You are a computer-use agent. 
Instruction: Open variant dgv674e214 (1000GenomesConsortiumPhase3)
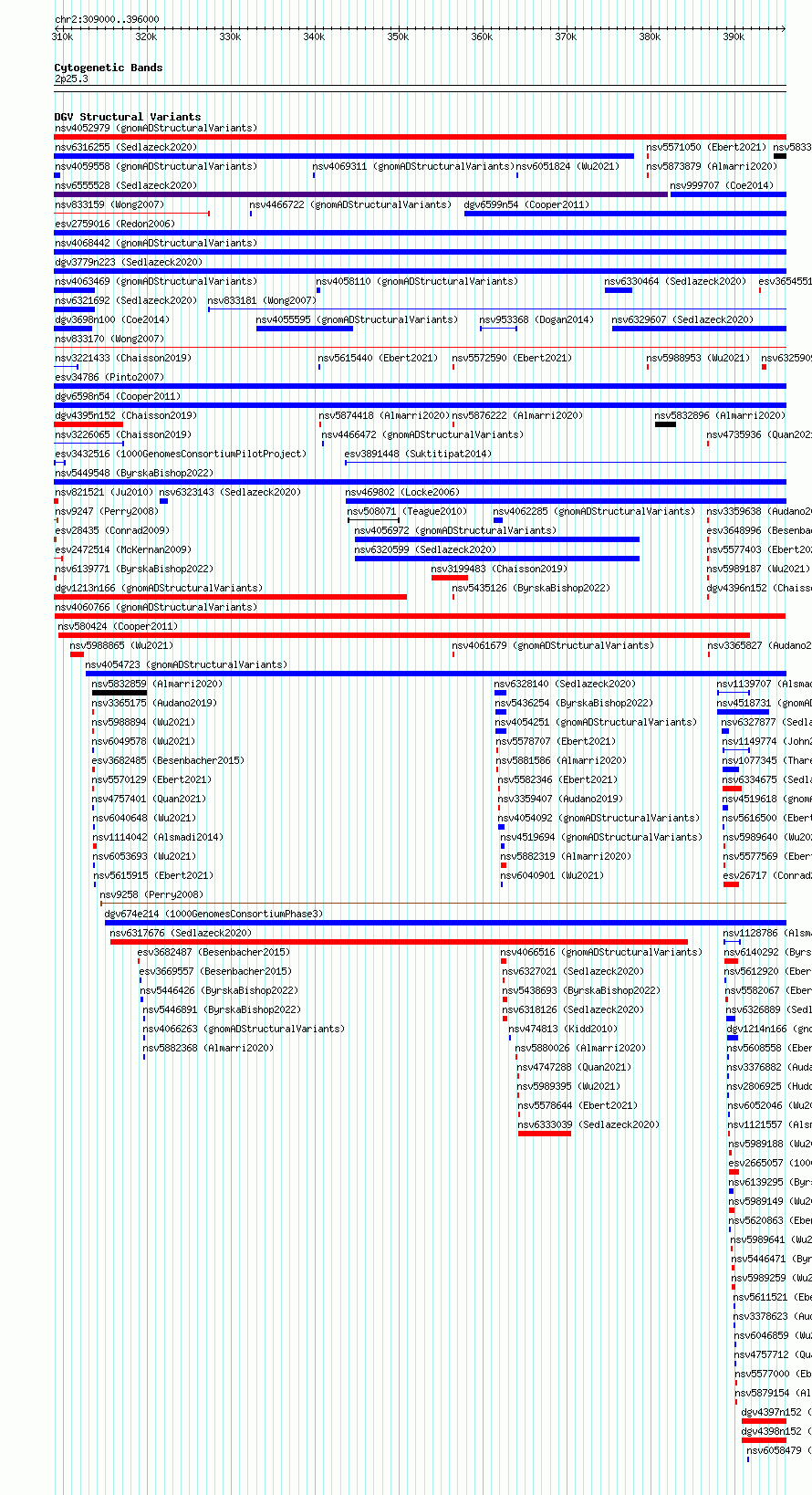click(213, 914)
